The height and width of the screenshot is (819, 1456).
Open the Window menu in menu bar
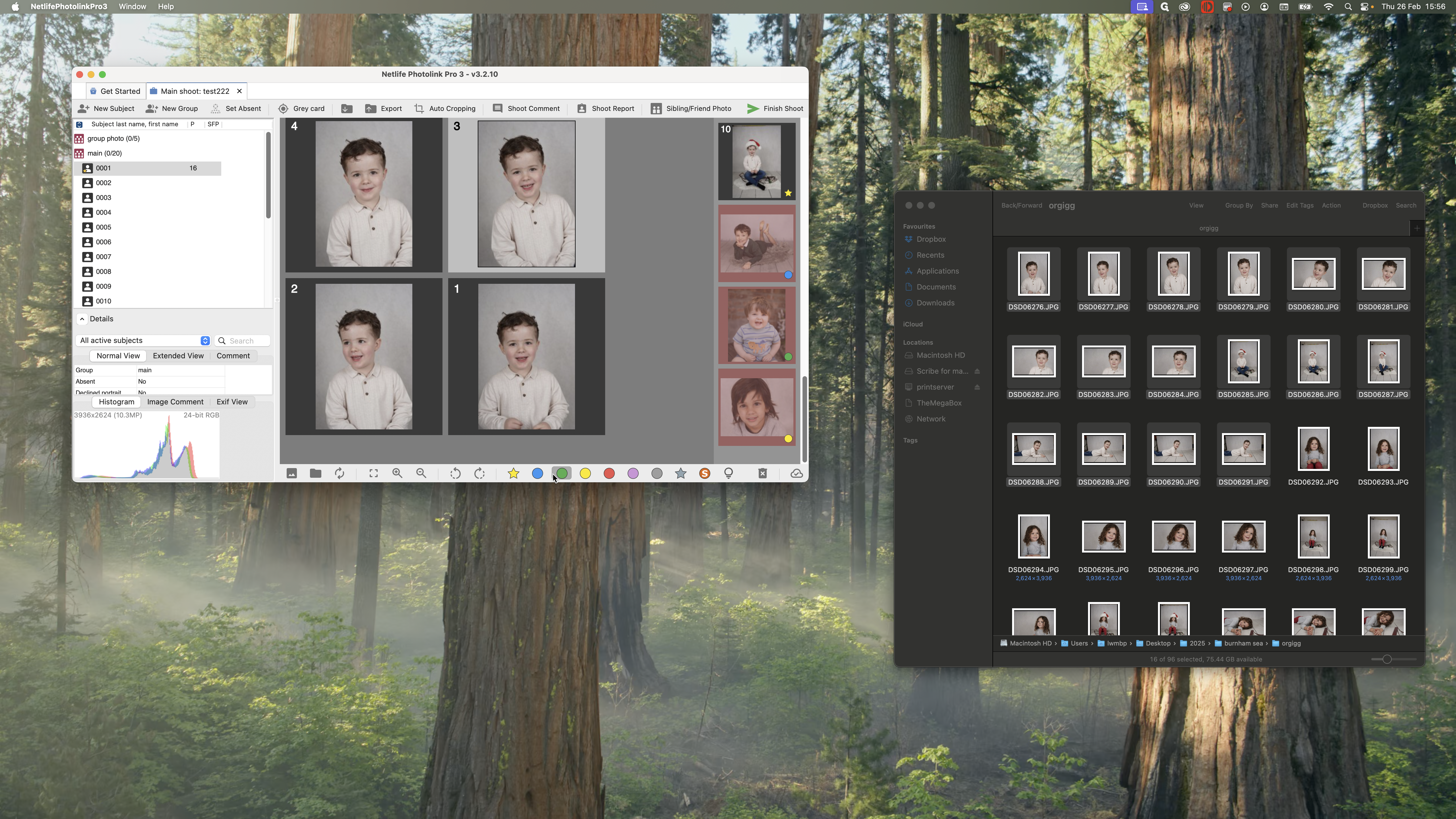pos(132,7)
